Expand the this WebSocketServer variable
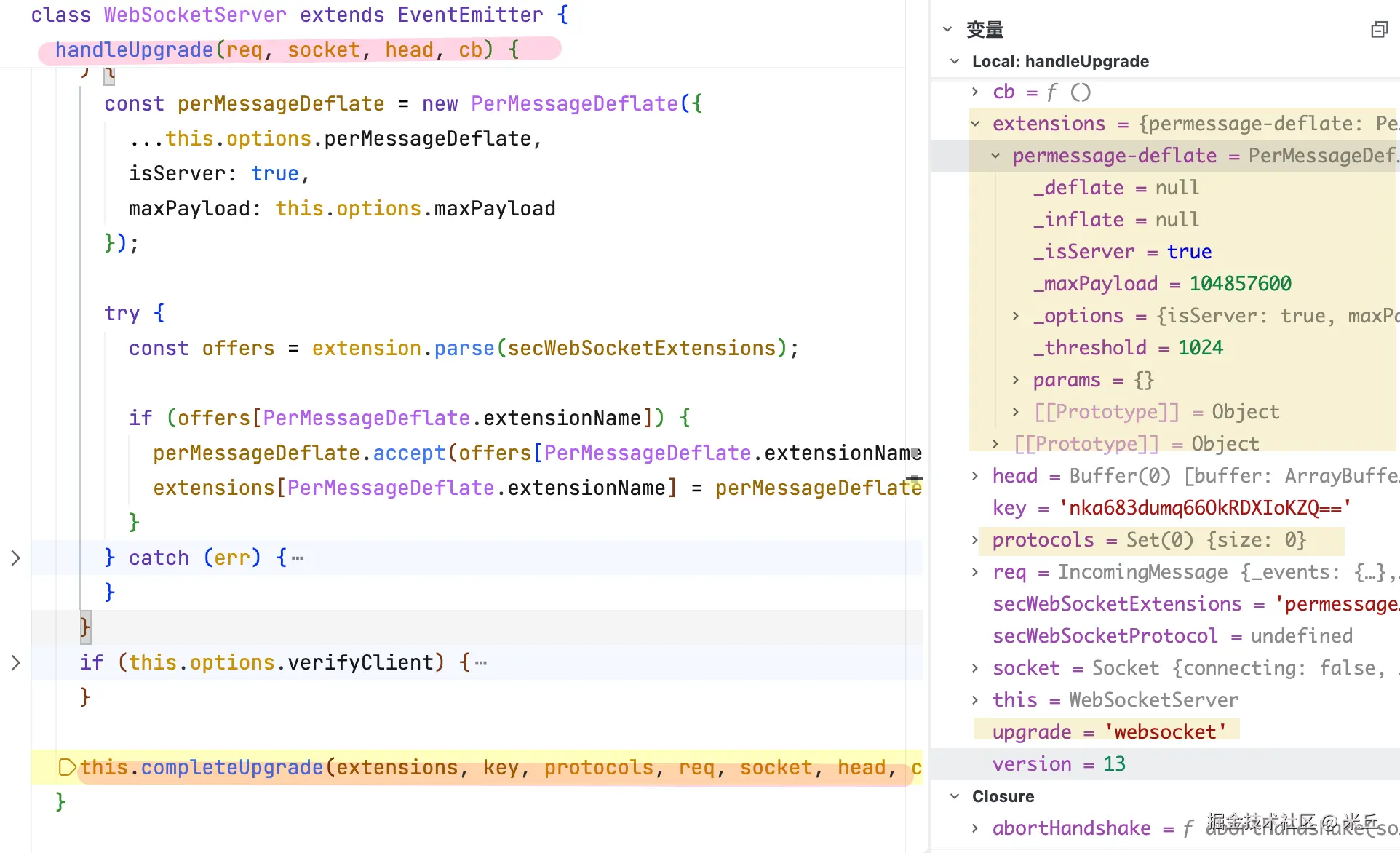This screenshot has height=853, width=1400. click(x=975, y=700)
